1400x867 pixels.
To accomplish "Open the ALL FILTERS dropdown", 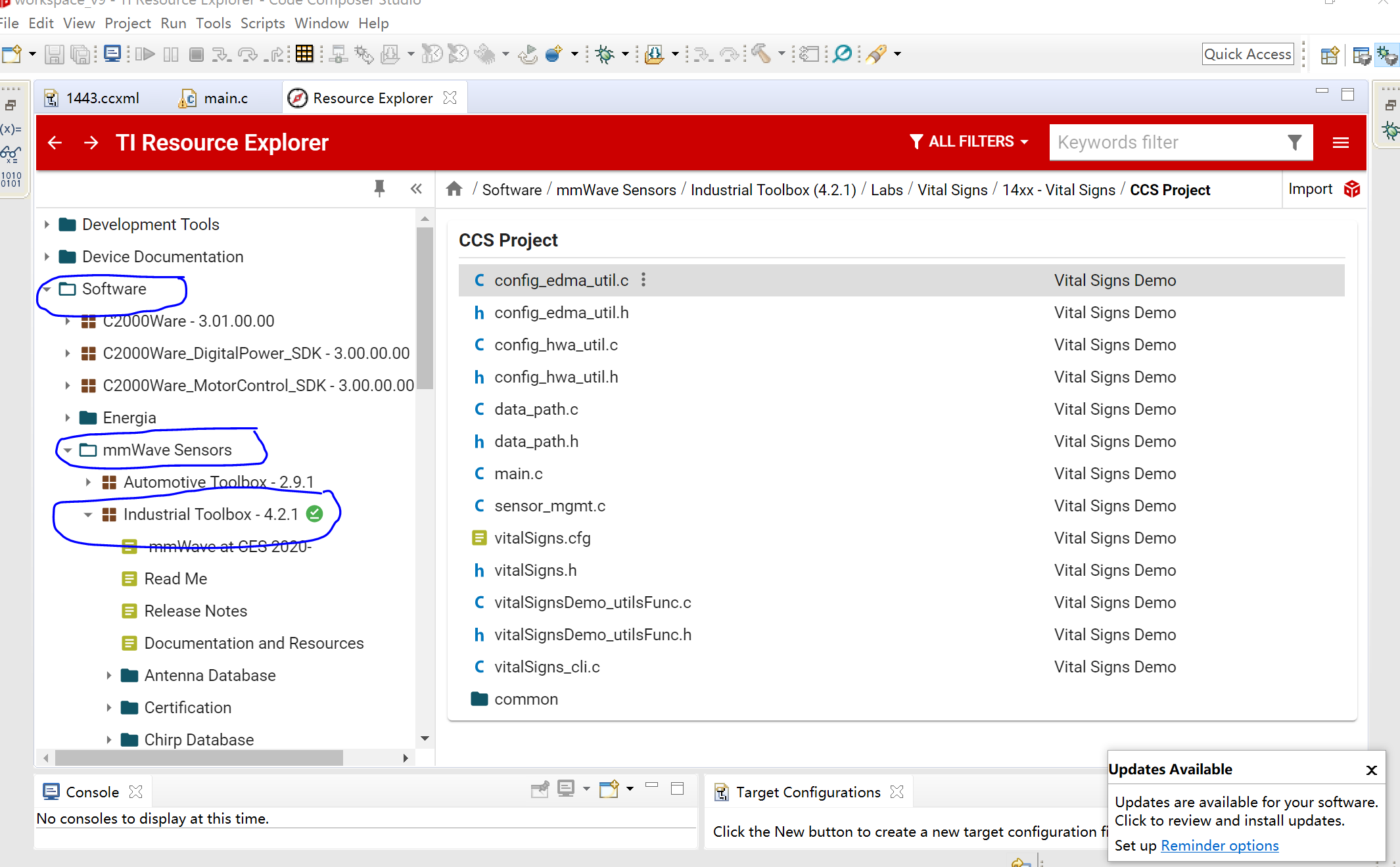I will (x=969, y=141).
